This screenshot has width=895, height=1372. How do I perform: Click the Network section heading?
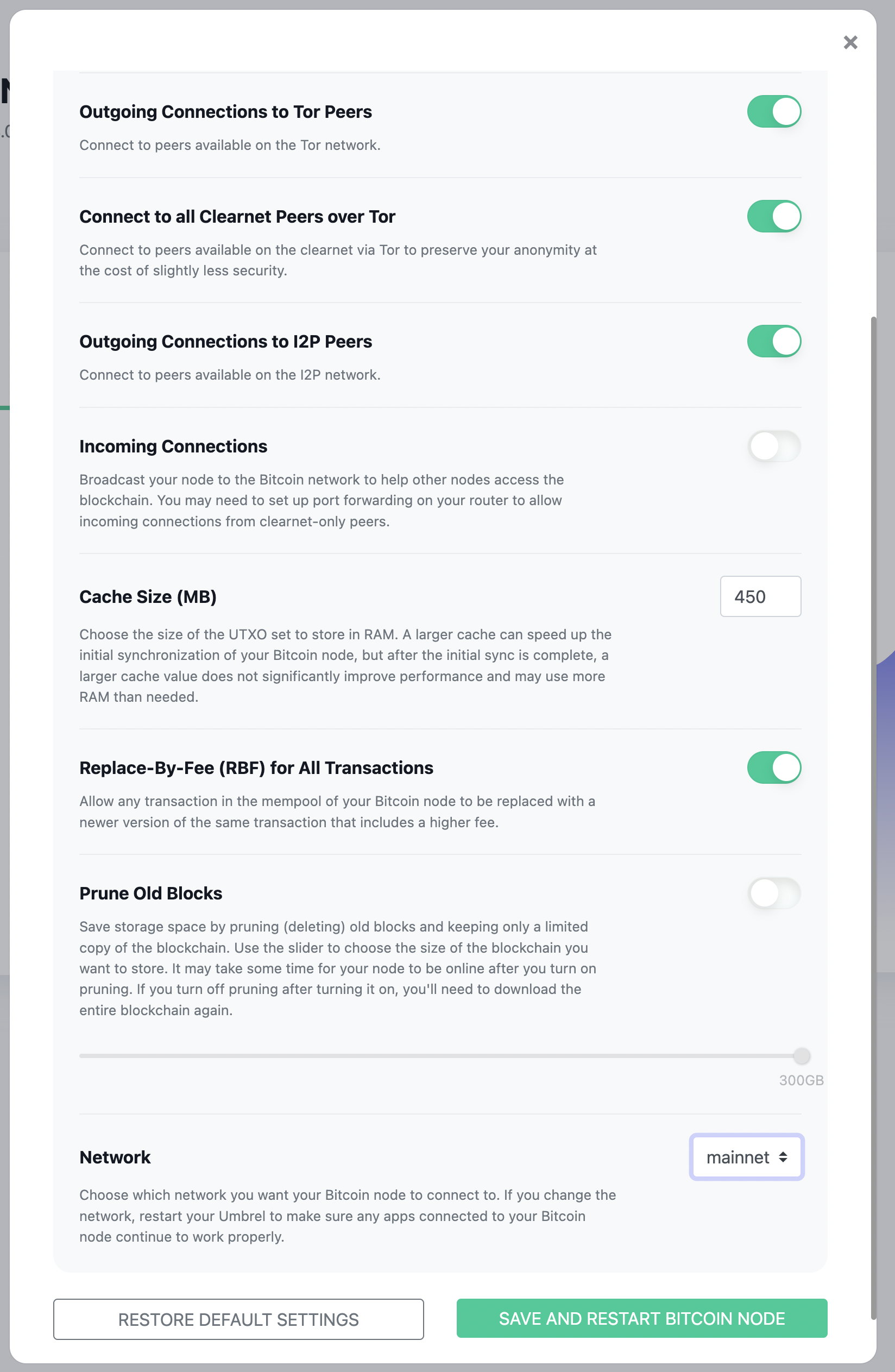click(x=115, y=1157)
